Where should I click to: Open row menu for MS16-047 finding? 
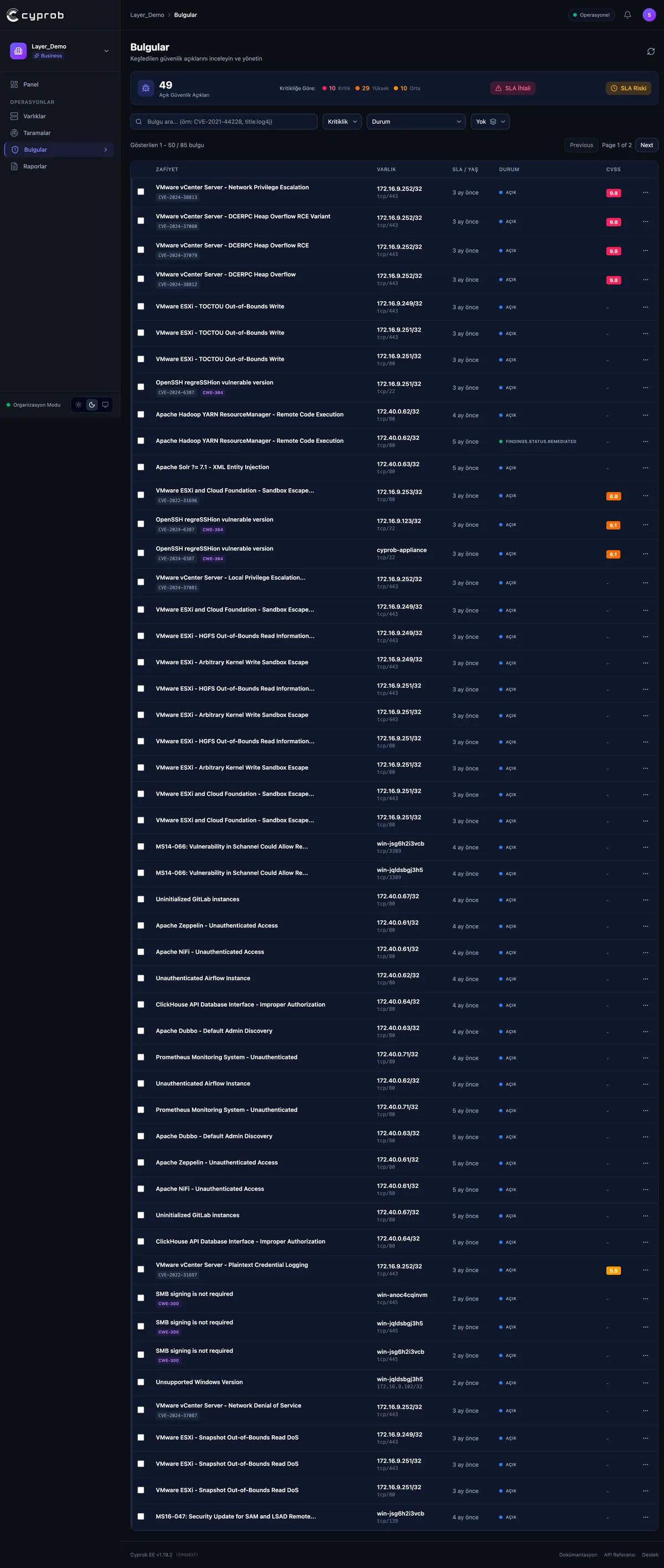tap(645, 1517)
